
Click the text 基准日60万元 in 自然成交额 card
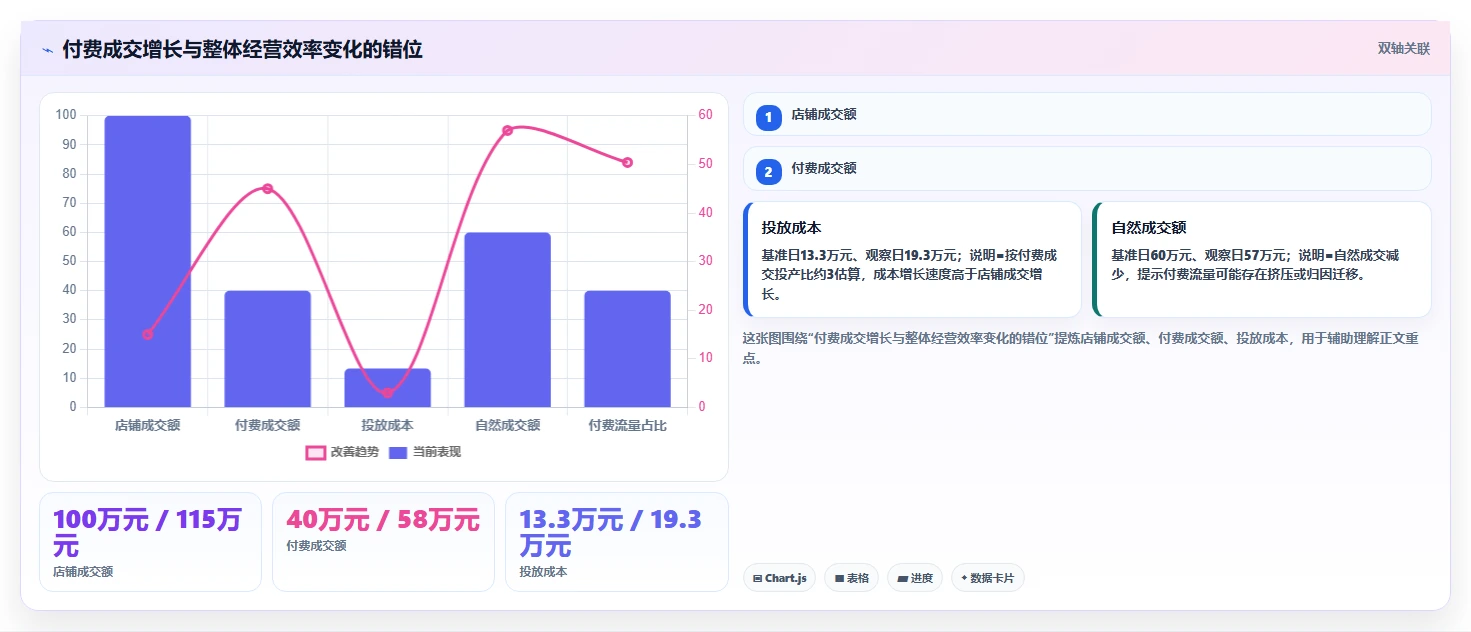click(x=1156, y=256)
